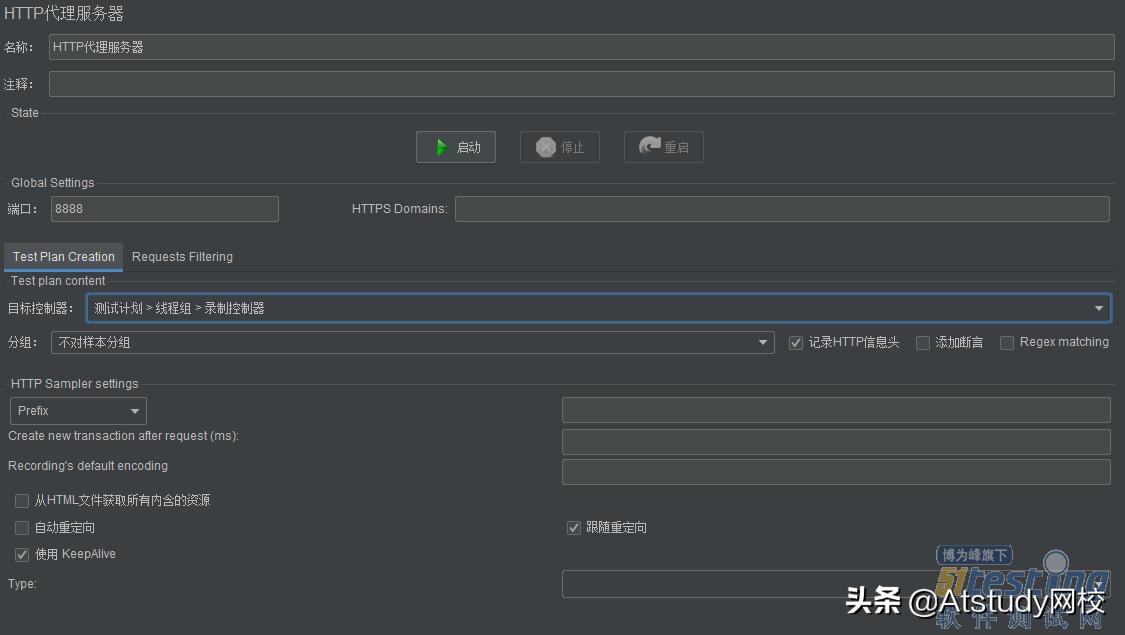Switch to the Requests Filtering tab
Screen dimensions: 1125x635
tap(182, 256)
